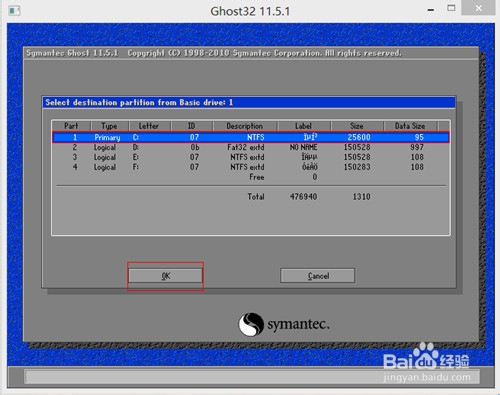Screen dimensions: 500x395
Task: Click the Part column header
Action: (x=71, y=126)
